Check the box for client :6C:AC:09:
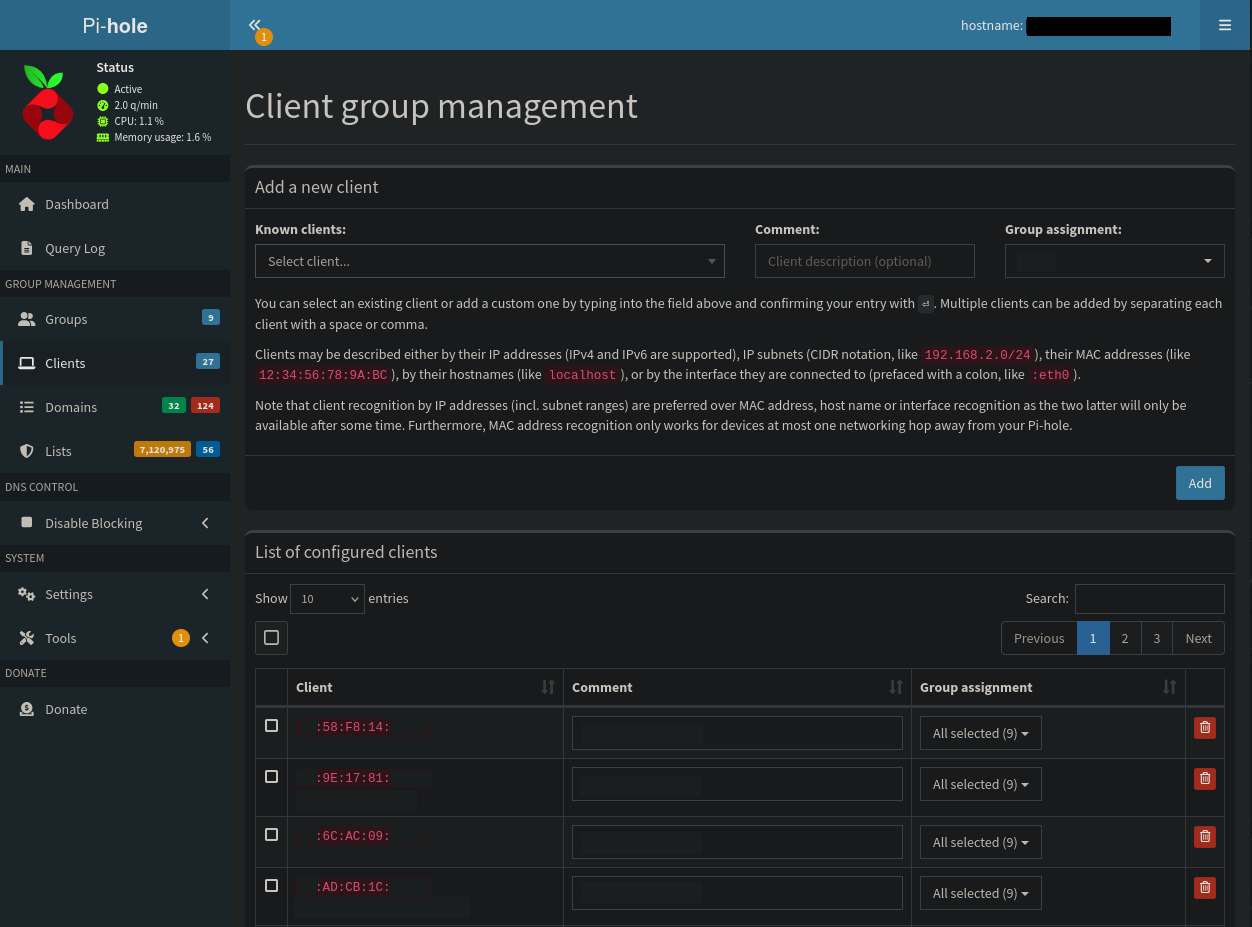Viewport: 1252px width, 927px height. tap(271, 834)
